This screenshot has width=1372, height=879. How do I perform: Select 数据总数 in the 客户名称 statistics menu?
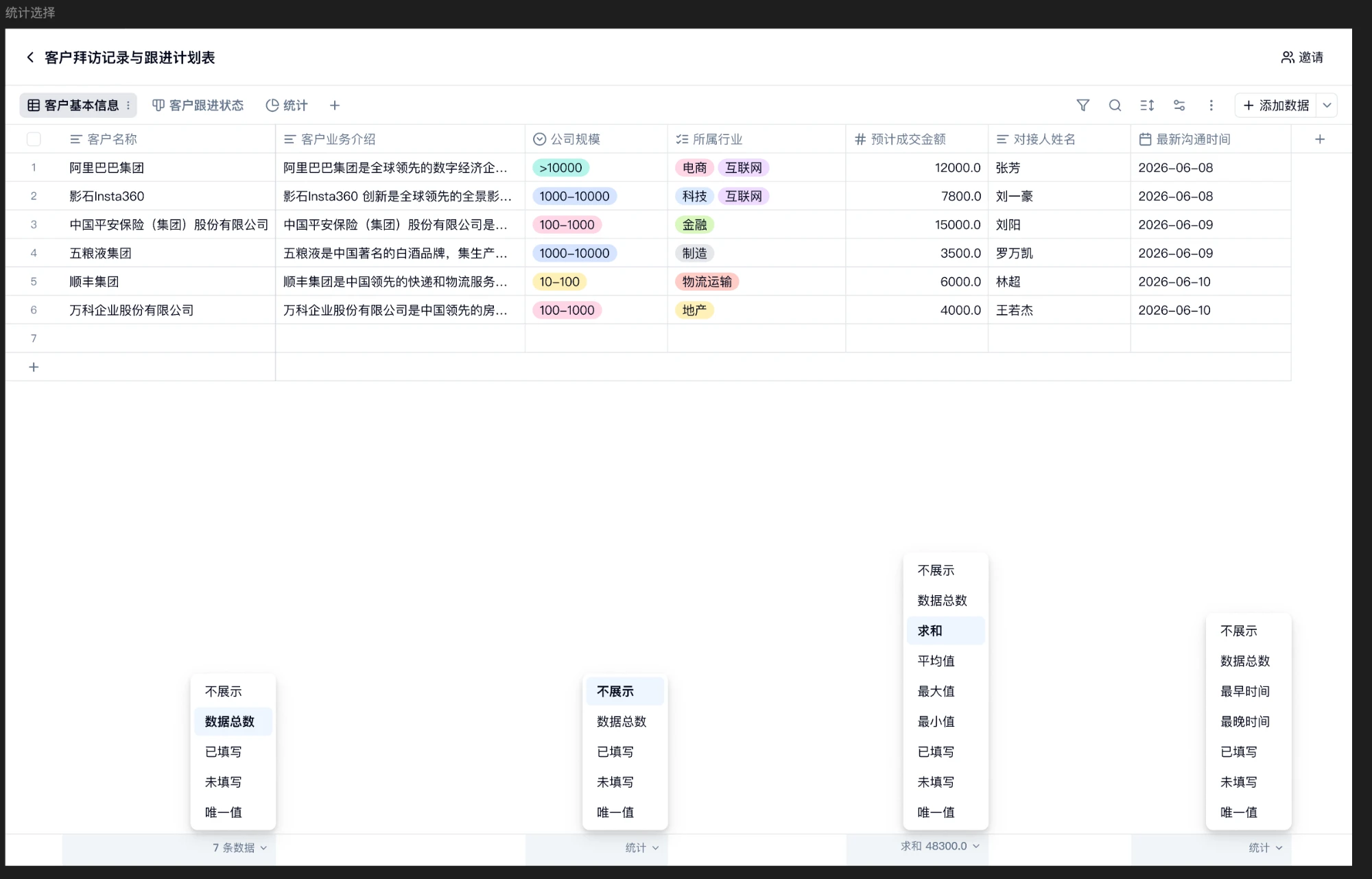click(x=233, y=721)
